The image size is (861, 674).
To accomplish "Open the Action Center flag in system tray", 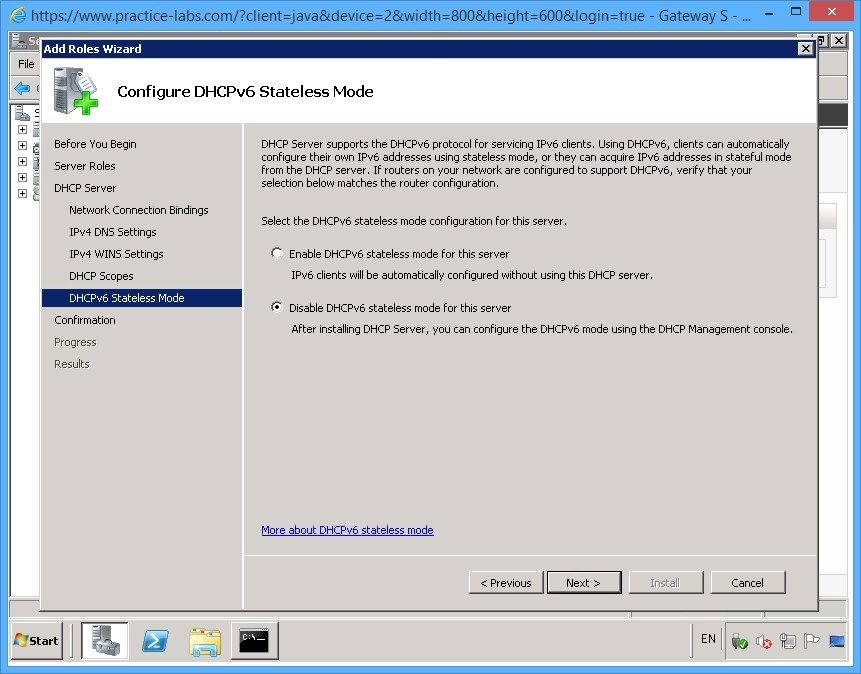I will (x=811, y=640).
